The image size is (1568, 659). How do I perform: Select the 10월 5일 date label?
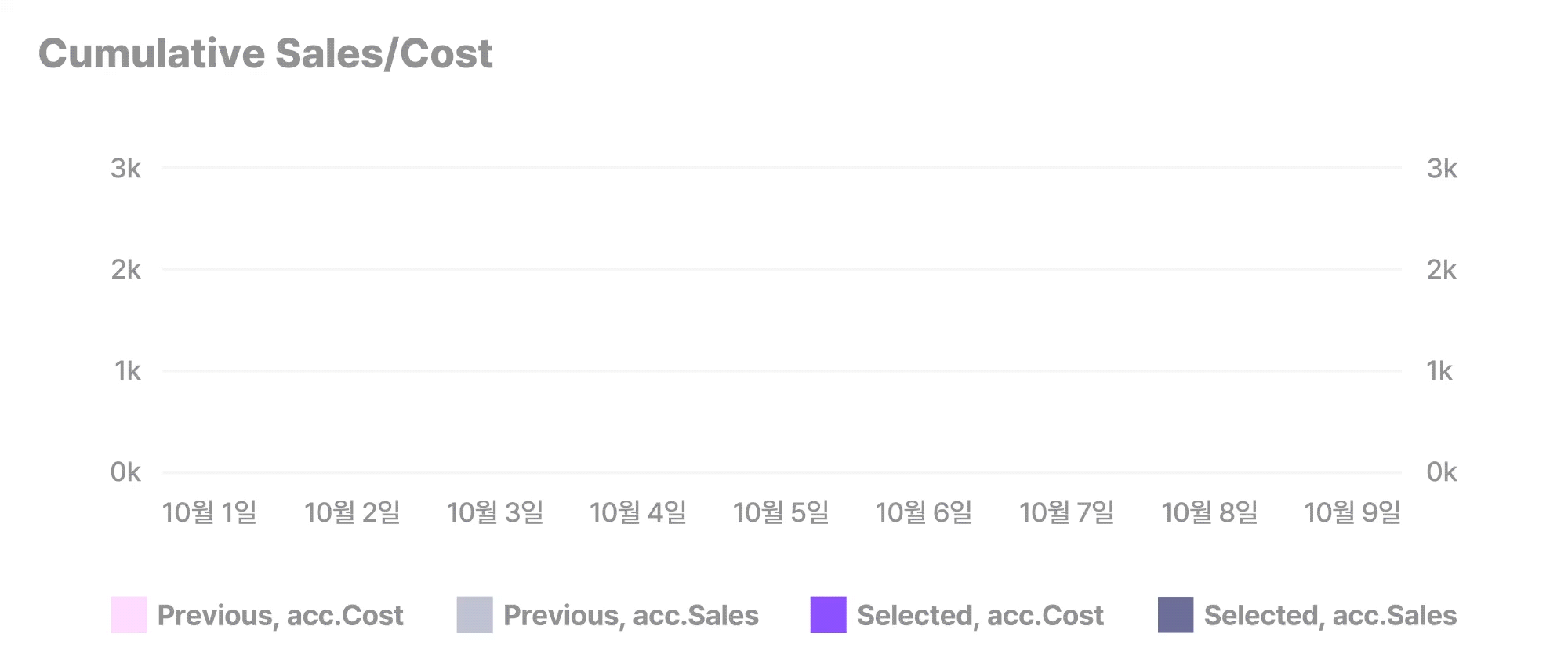(x=781, y=512)
